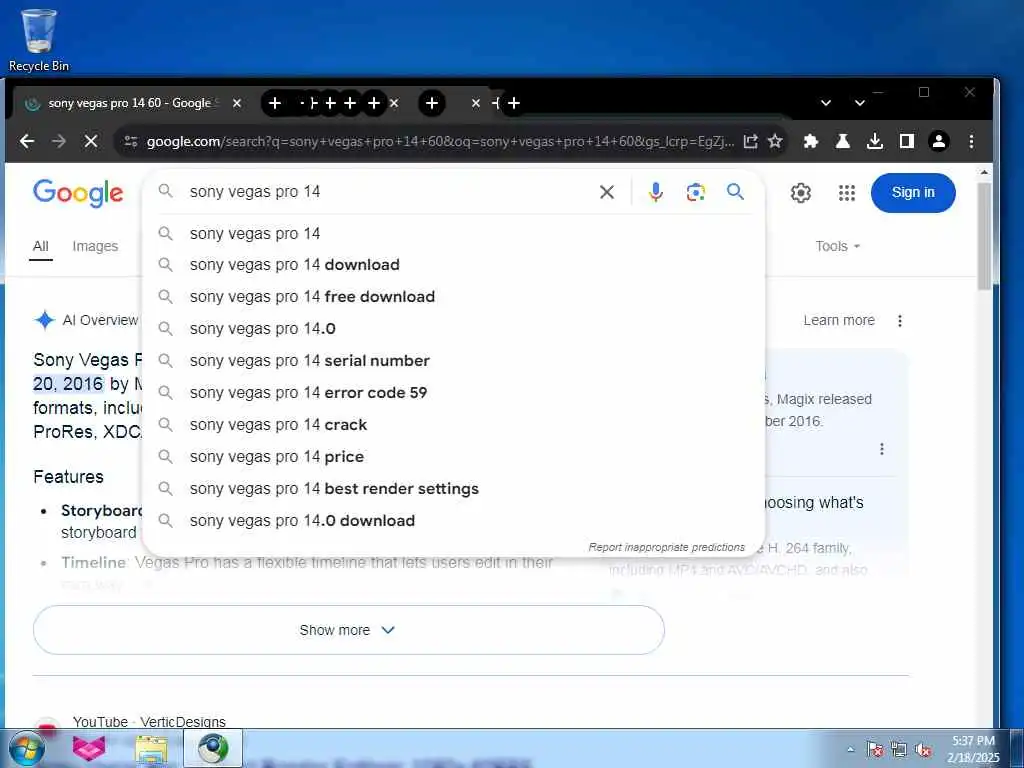Viewport: 1024px width, 768px height.
Task: Search by image with Lens icon
Action: (x=696, y=192)
